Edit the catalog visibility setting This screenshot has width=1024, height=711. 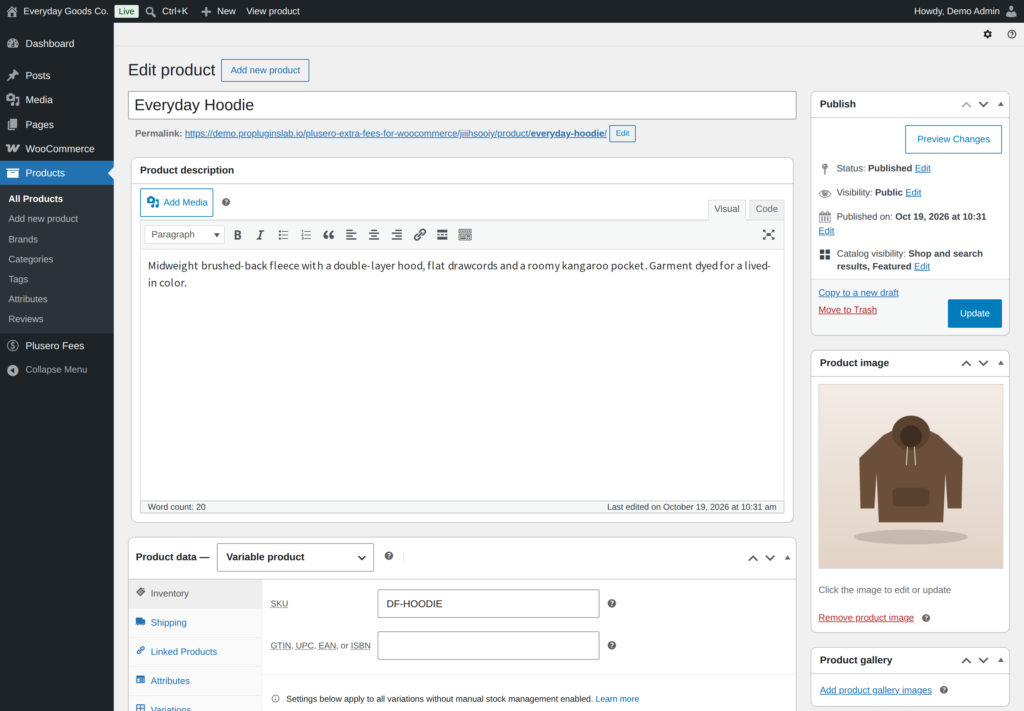pyautogui.click(x=921, y=266)
